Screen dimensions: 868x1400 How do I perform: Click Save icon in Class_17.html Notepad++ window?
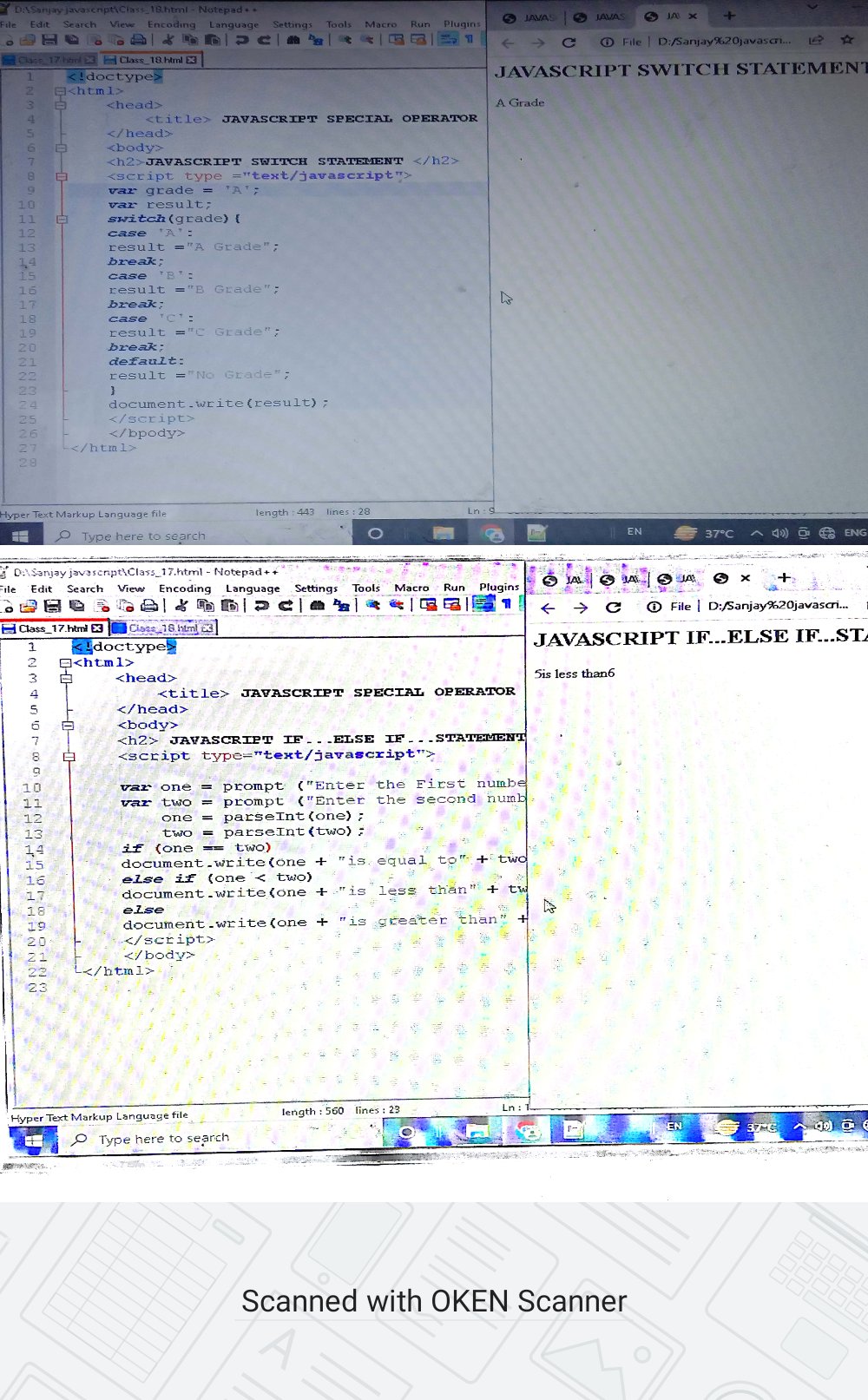click(x=52, y=606)
